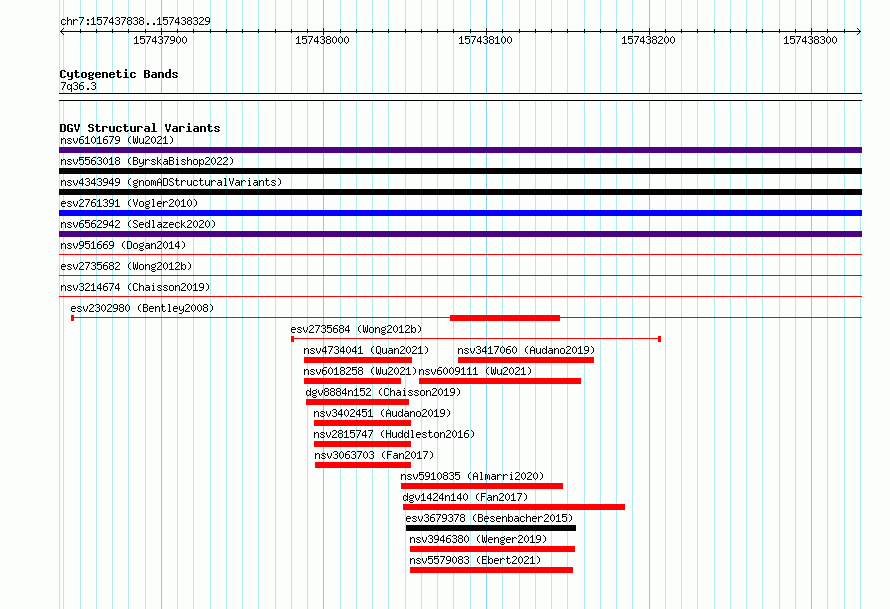Click nsv3417060 (Audano2019) label
The height and width of the screenshot is (609, 890).
[x=526, y=350]
